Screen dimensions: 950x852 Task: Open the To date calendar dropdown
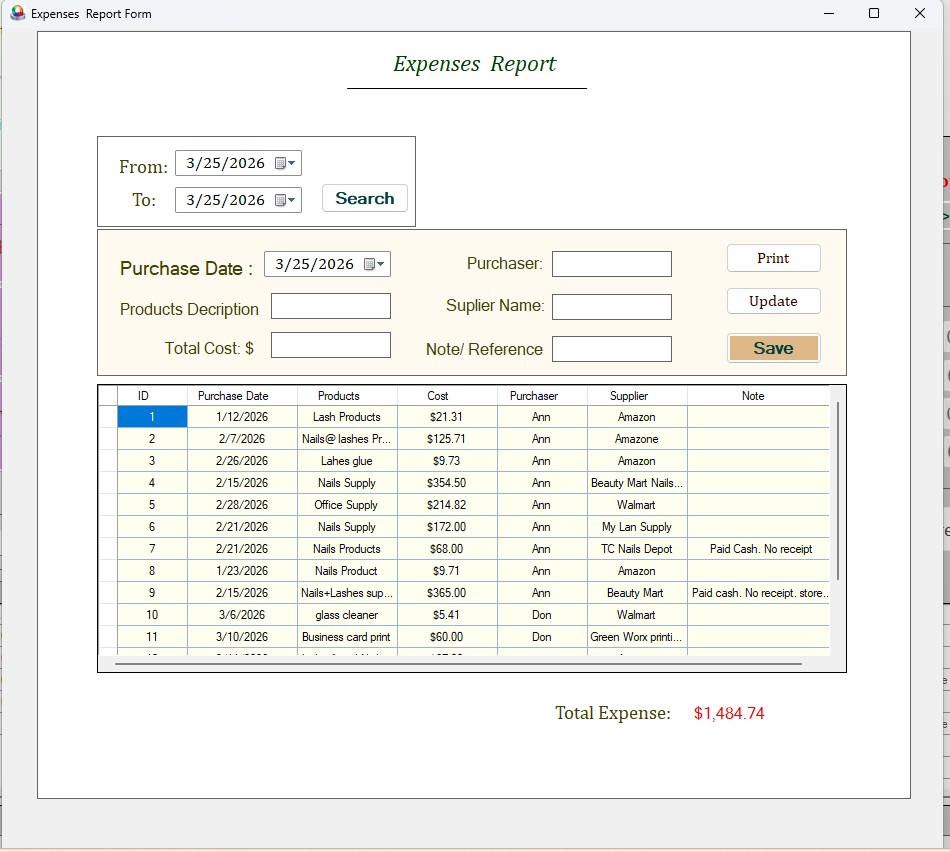pos(292,199)
